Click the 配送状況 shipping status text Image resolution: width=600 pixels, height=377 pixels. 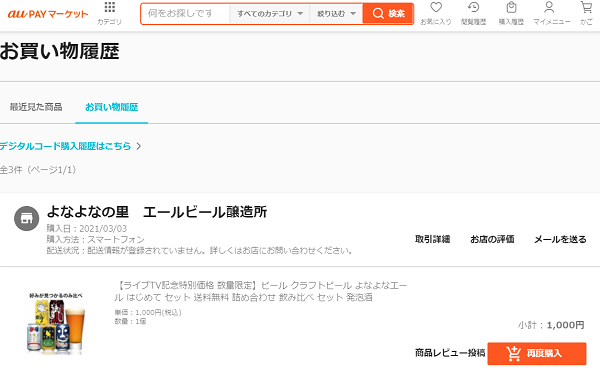coord(199,251)
